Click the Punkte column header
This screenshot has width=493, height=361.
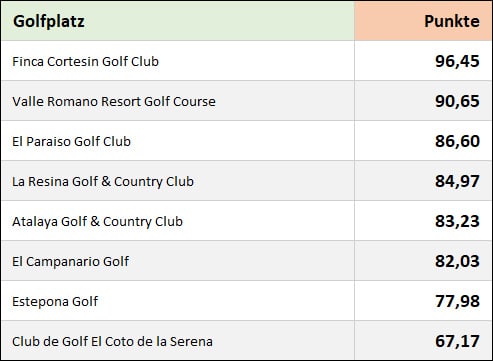pyautogui.click(x=452, y=21)
